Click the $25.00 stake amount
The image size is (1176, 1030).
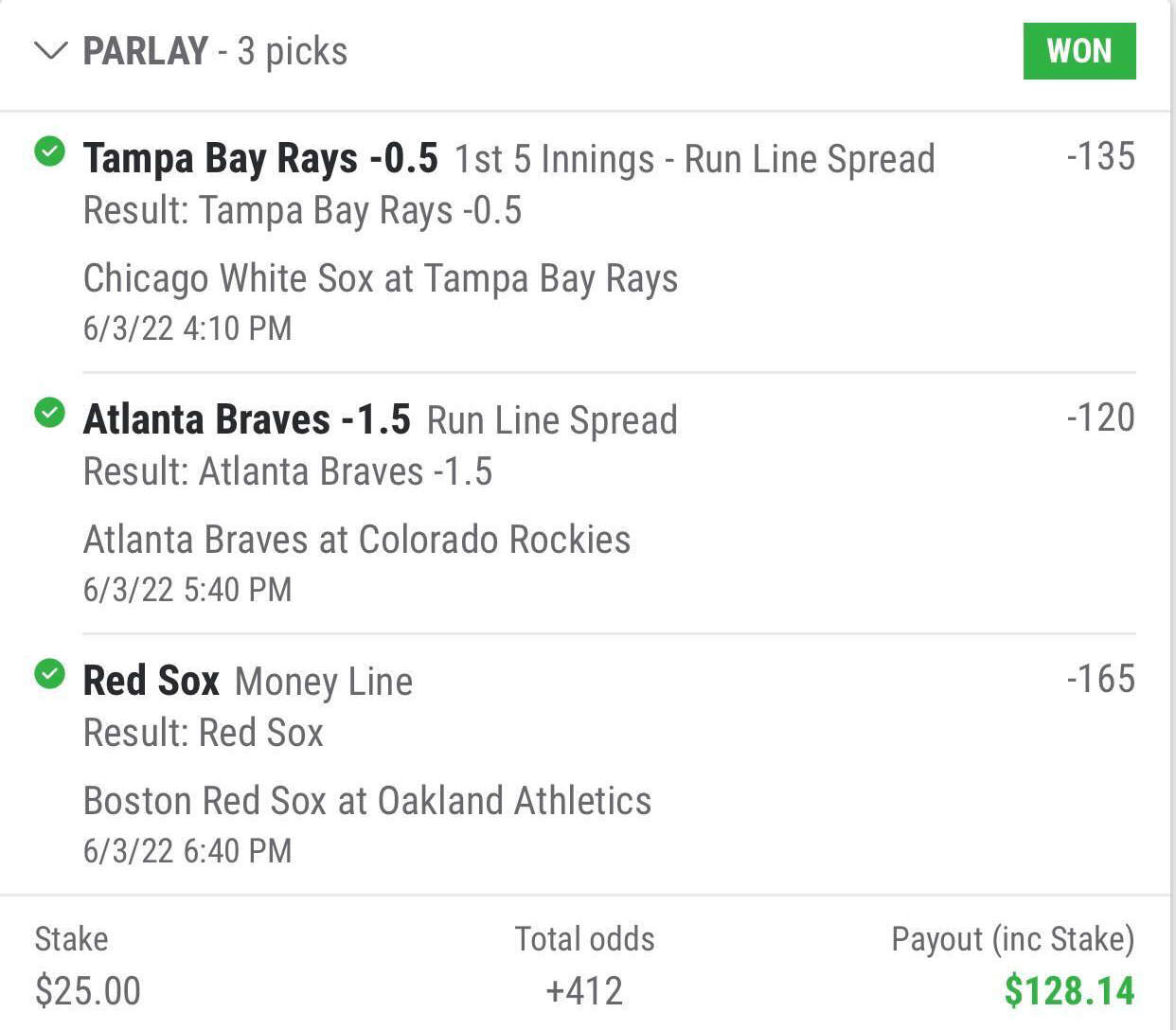click(x=87, y=991)
